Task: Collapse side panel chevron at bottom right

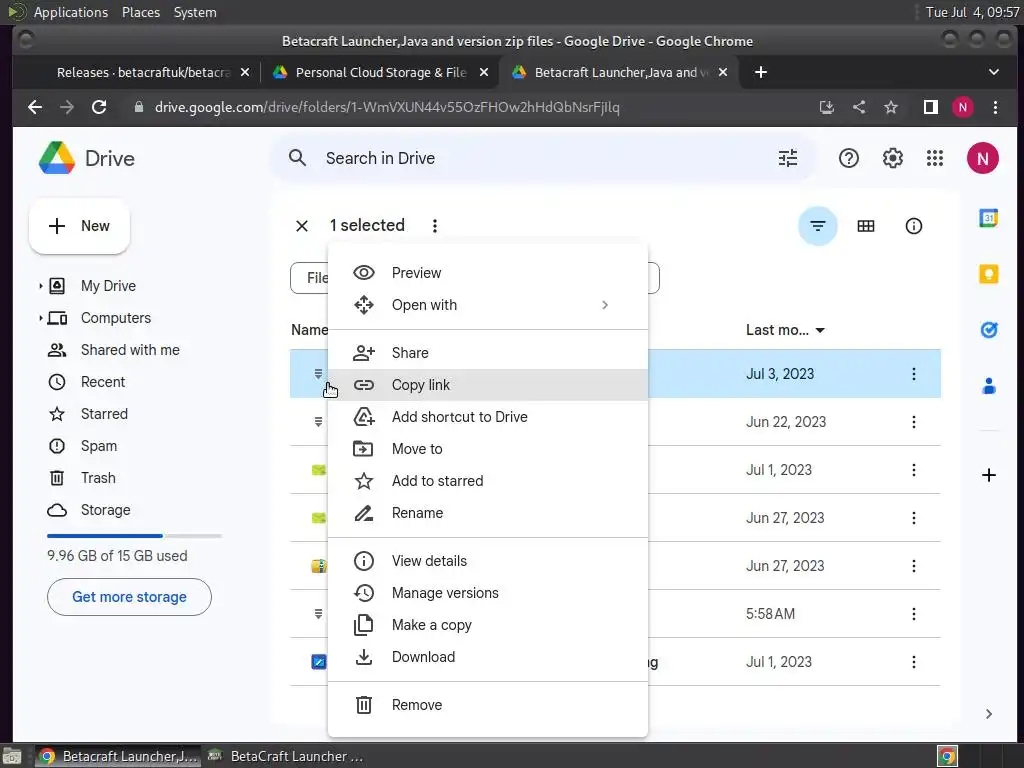Action: click(x=989, y=714)
